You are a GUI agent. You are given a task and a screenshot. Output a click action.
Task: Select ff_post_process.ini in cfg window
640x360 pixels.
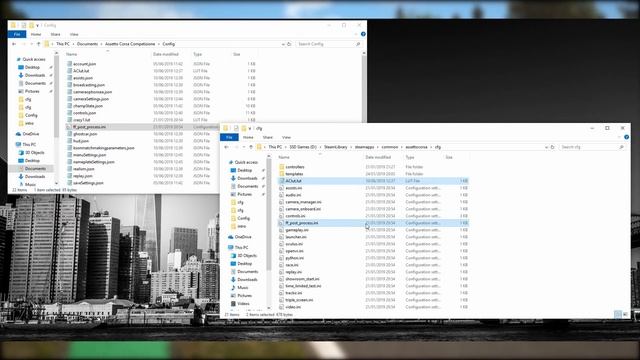coord(302,223)
